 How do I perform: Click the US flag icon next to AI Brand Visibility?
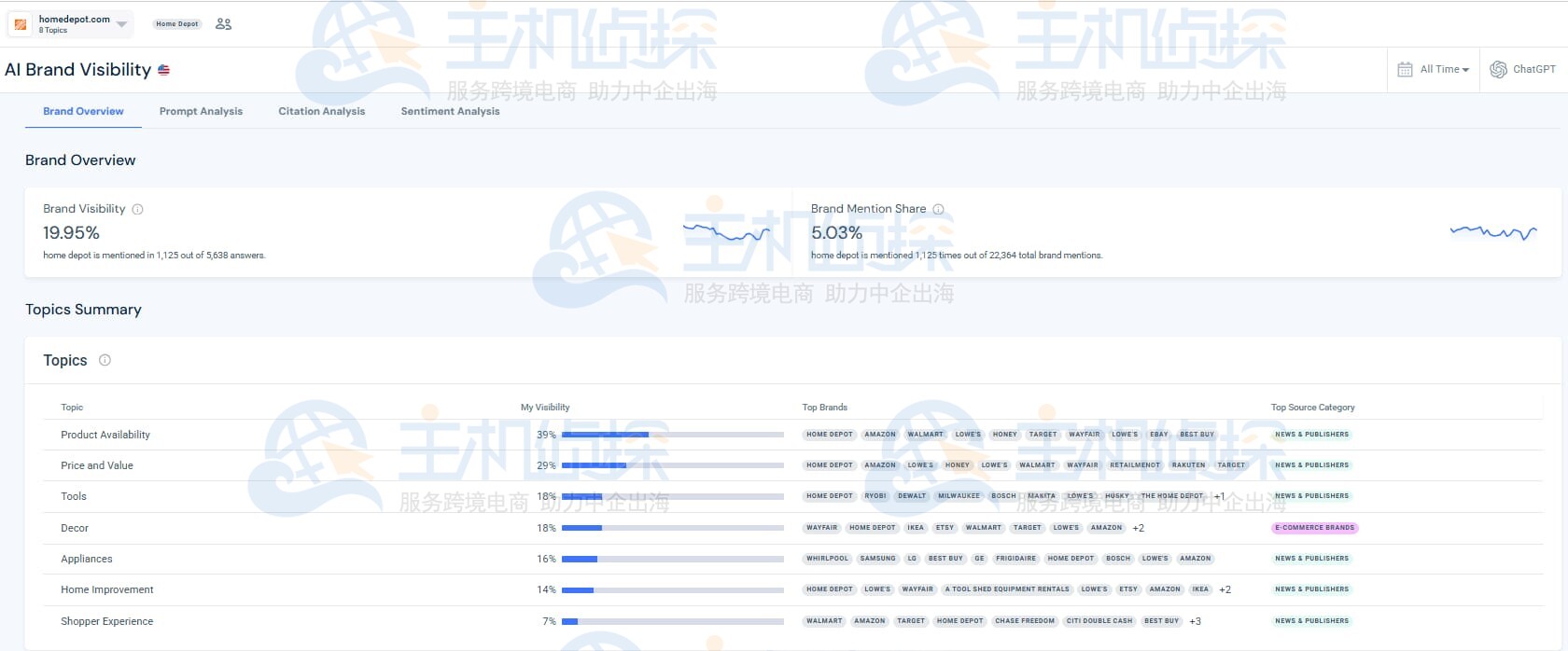[164, 70]
